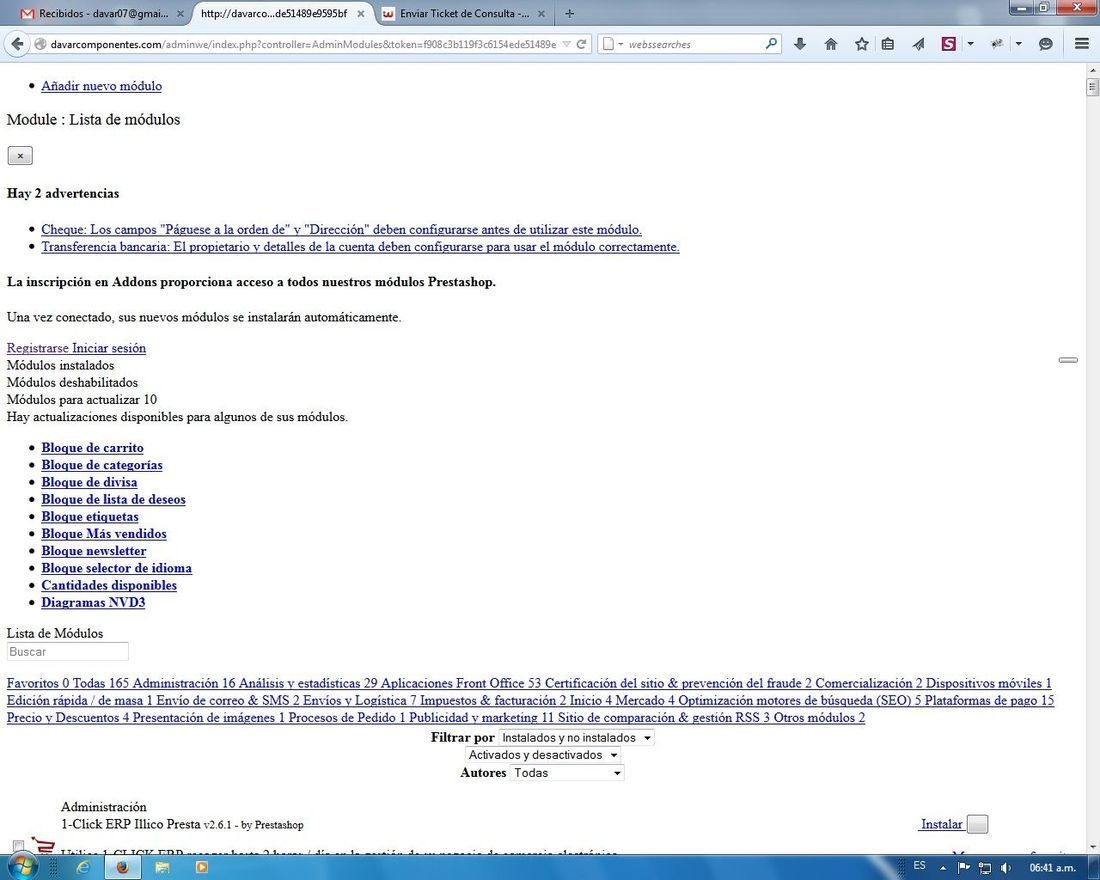The height and width of the screenshot is (880, 1100).
Task: Focus the Buscar module search field
Action: [x=67, y=652]
